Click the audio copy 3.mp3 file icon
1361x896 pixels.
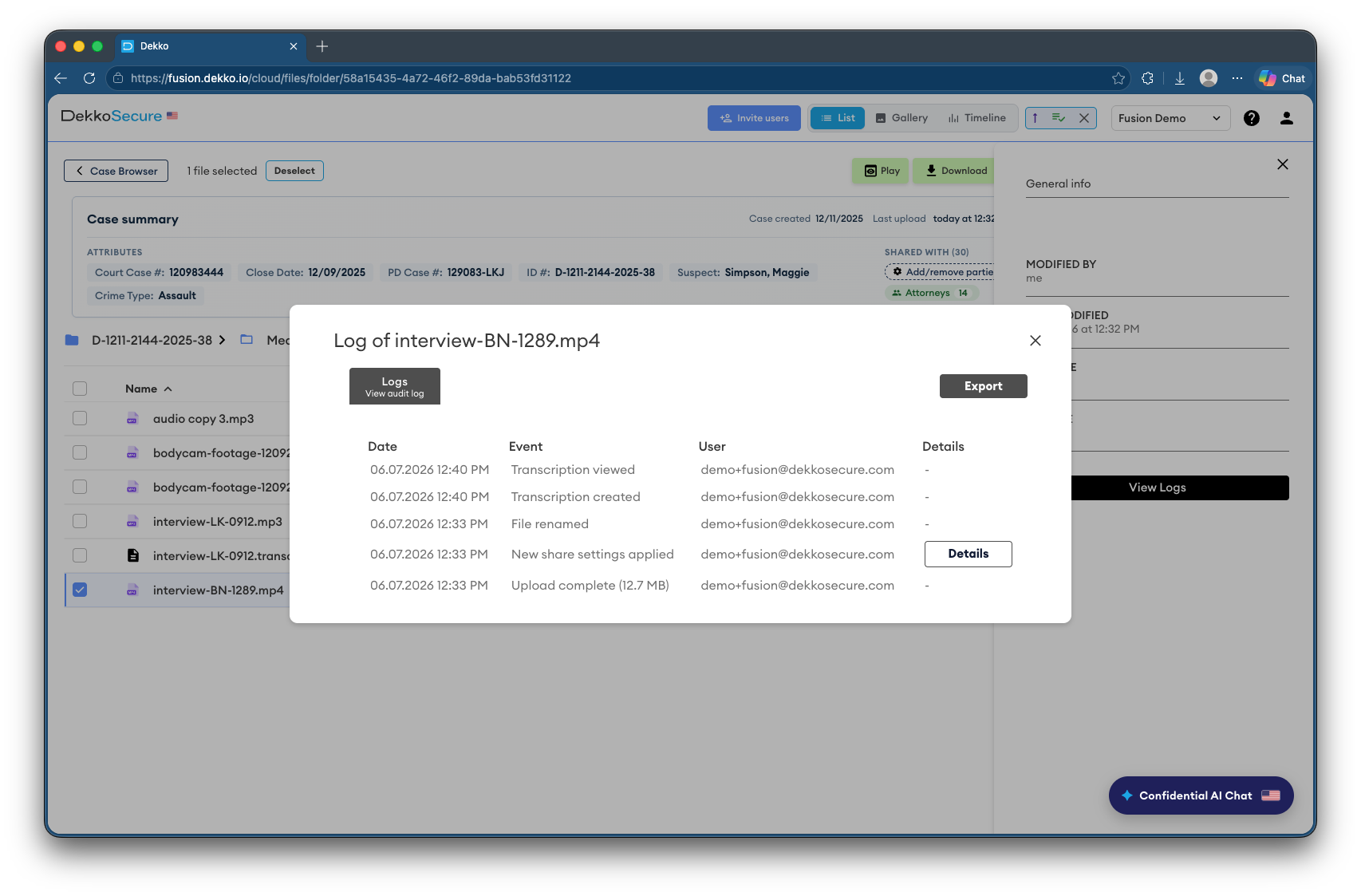(132, 418)
